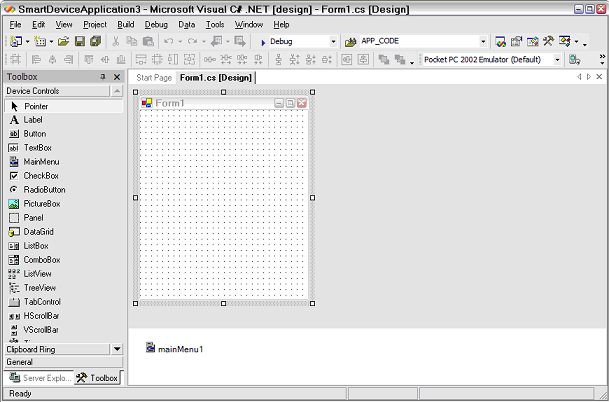Select the TreeView control in Toolbox
The image size is (609, 402).
click(x=64, y=288)
